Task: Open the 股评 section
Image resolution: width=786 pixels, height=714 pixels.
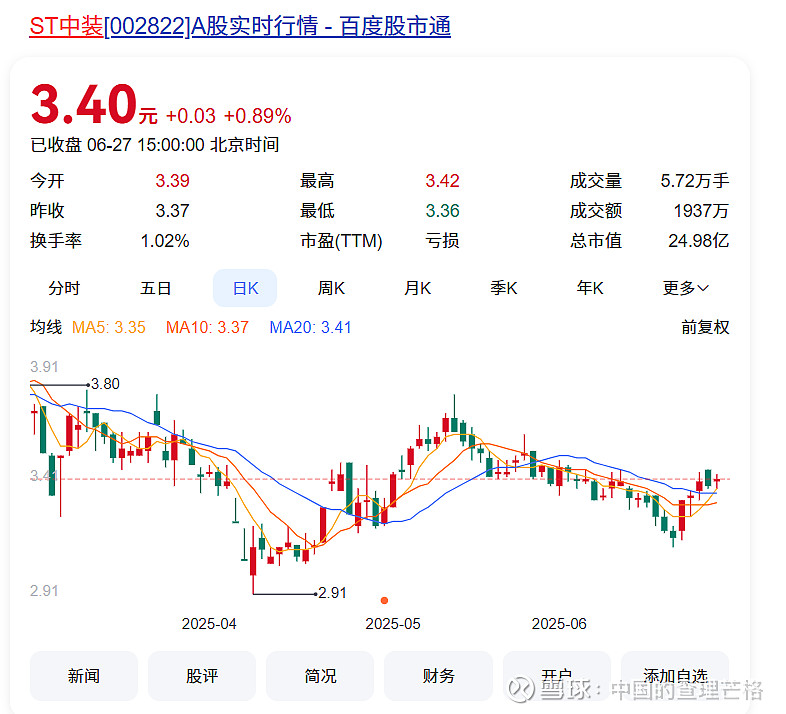Action: tap(202, 676)
